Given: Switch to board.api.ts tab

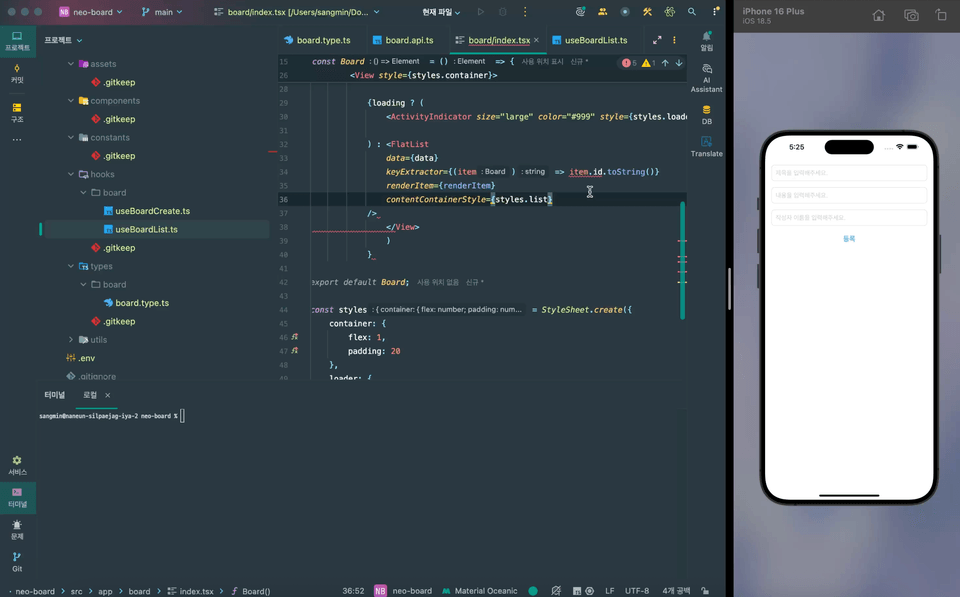Looking at the screenshot, I should click(403, 40).
